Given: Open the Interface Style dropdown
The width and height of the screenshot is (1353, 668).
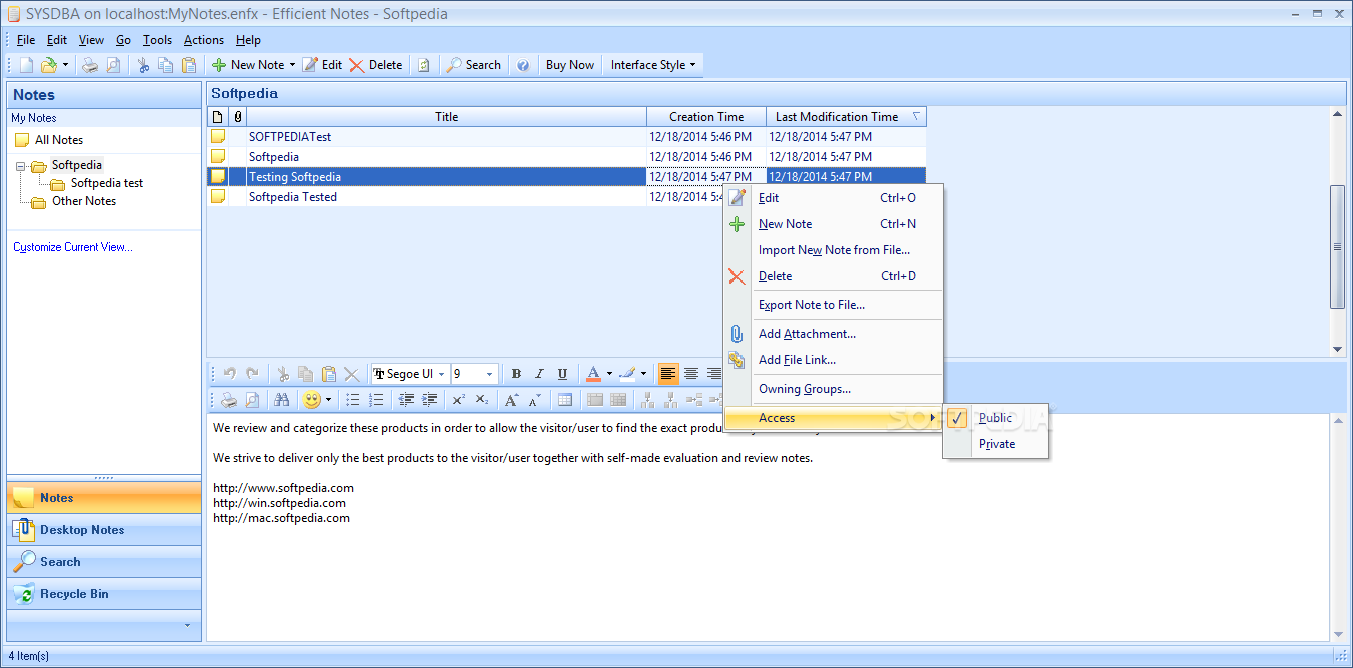Looking at the screenshot, I should pos(653,65).
